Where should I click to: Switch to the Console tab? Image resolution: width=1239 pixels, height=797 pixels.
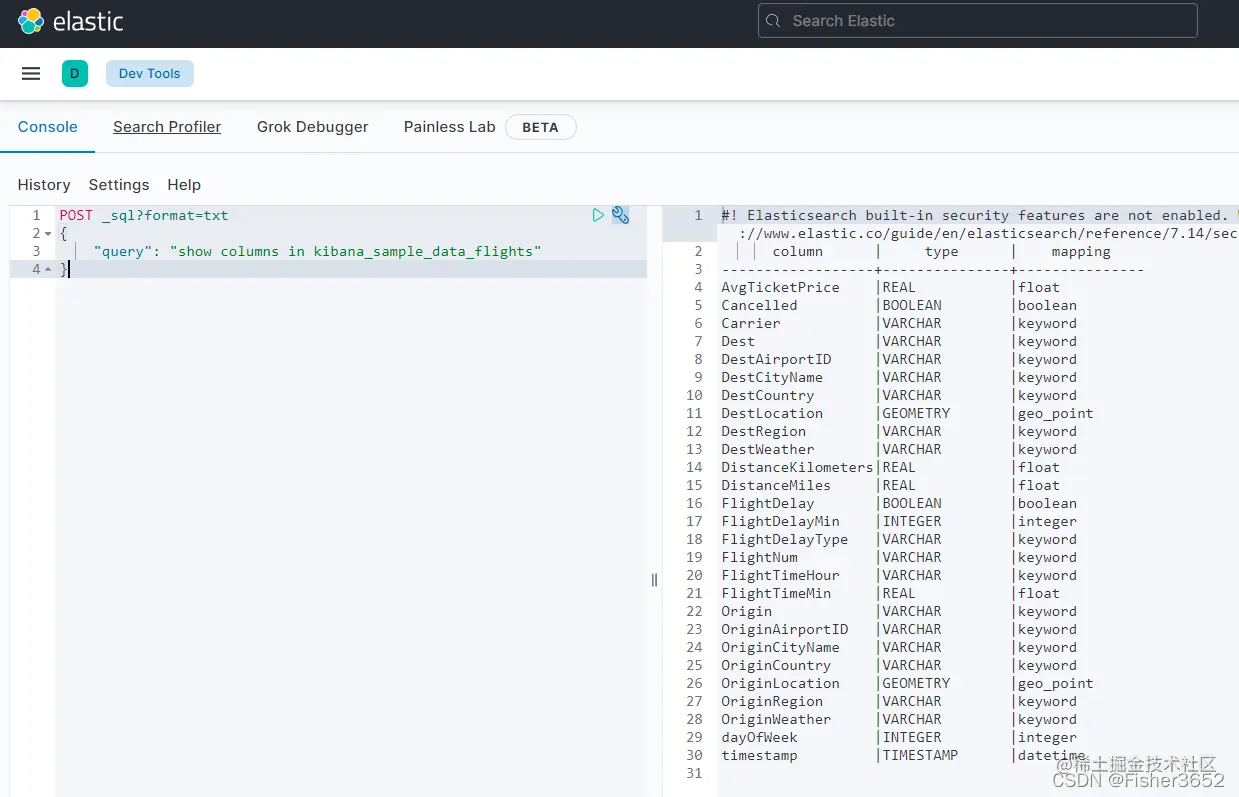[47, 127]
